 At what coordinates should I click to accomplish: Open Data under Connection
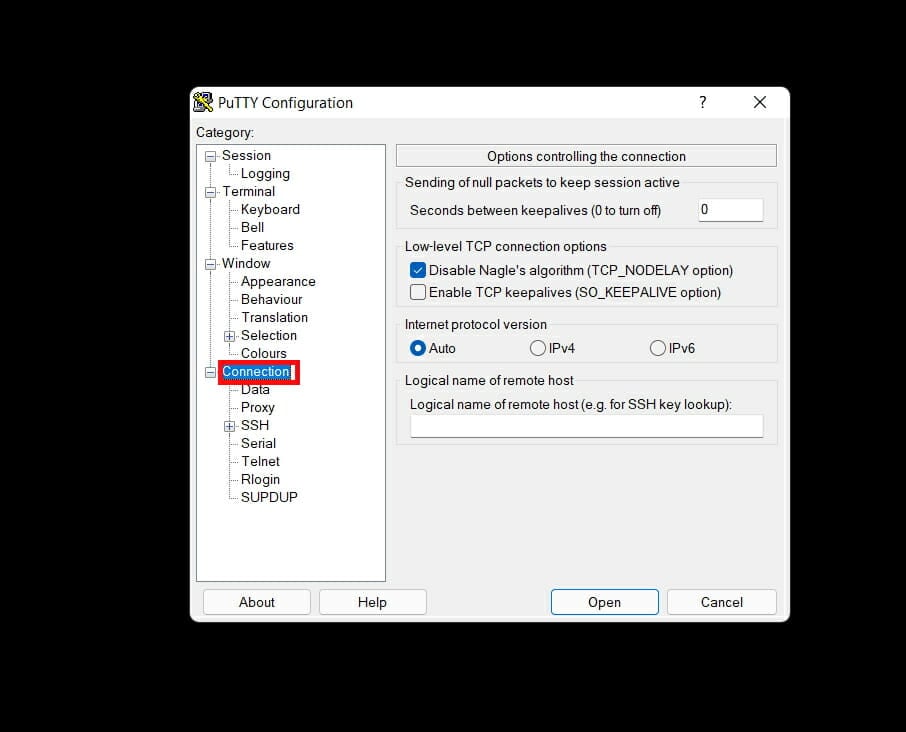(x=255, y=389)
